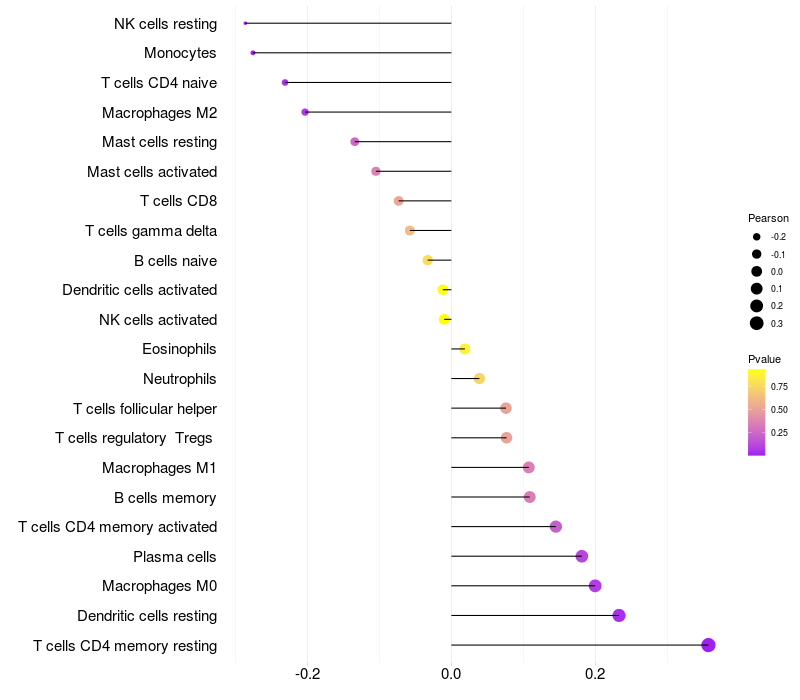The width and height of the screenshot is (800, 700).
Task: Click the yellow Eosinophils dot
Action: (464, 349)
